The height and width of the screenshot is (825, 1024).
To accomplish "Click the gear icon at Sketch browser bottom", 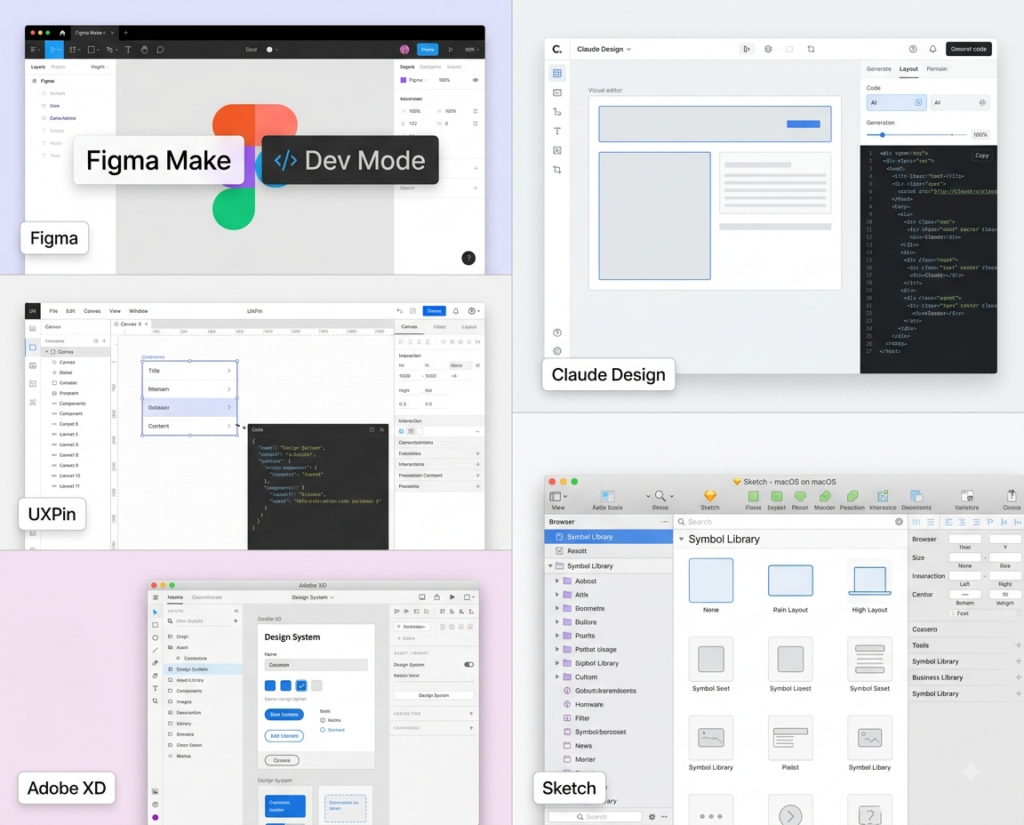I will (652, 817).
